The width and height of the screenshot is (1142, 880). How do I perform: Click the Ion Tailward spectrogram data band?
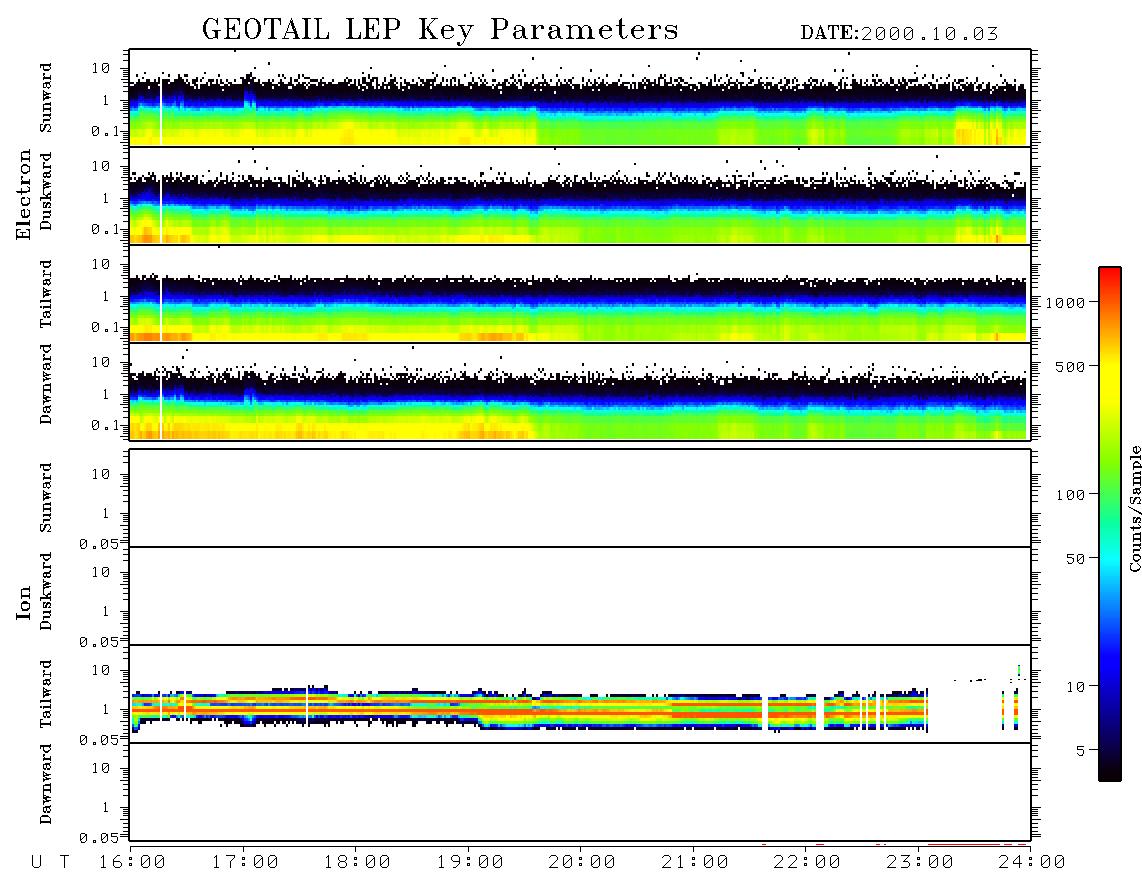coord(529,708)
